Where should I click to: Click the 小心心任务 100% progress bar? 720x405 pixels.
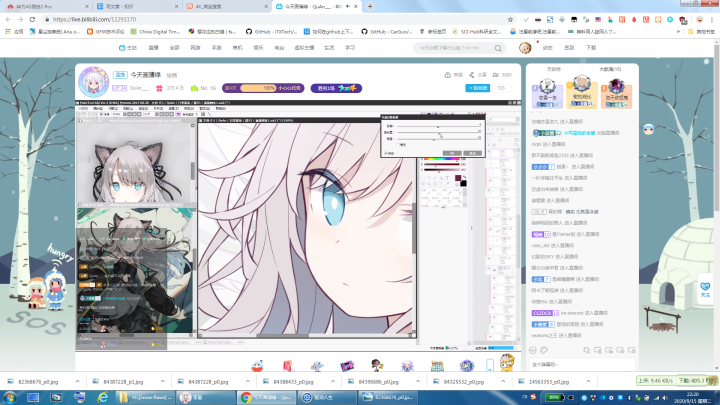point(263,88)
